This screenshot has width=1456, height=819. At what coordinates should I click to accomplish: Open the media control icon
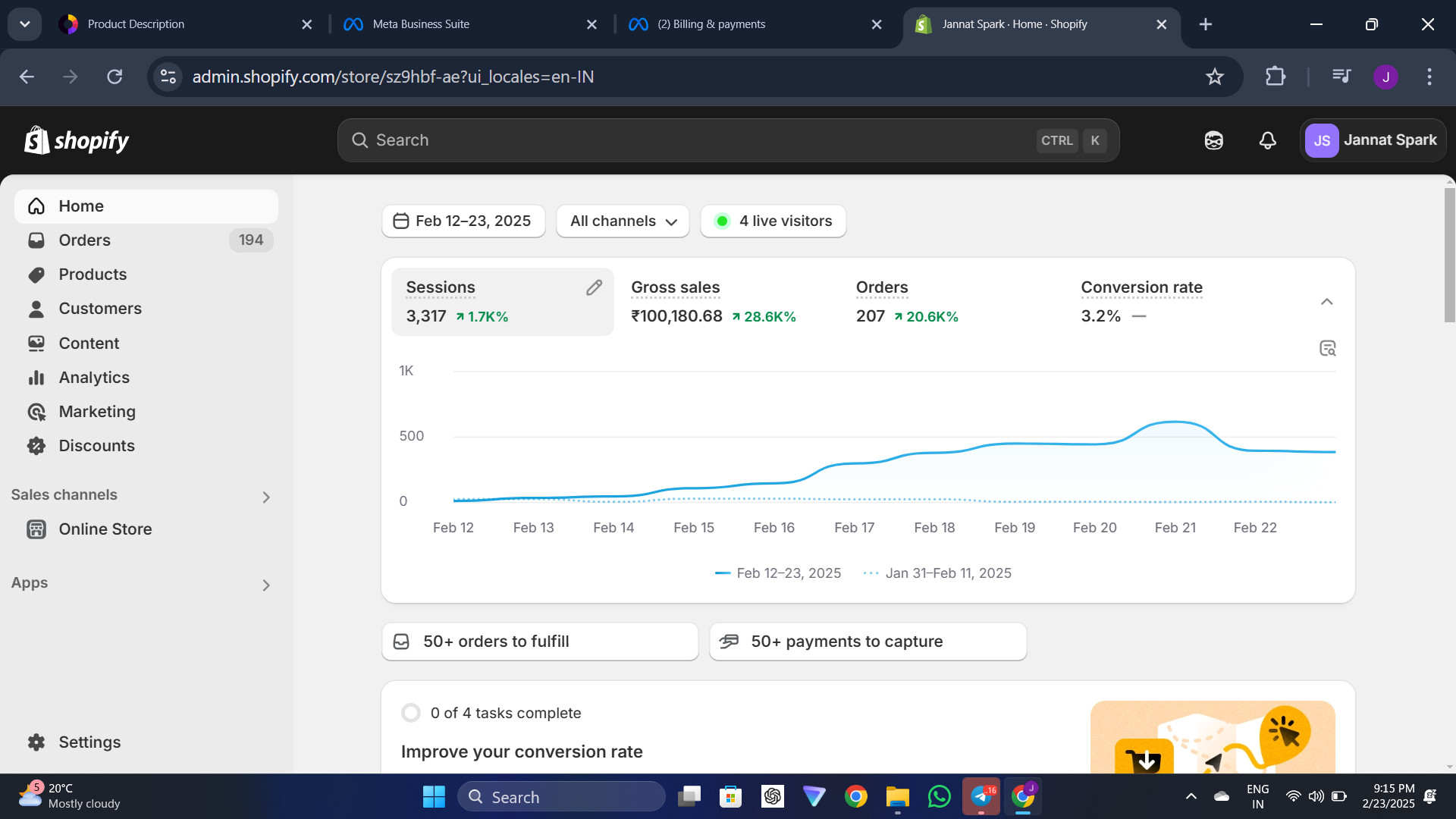(1341, 77)
